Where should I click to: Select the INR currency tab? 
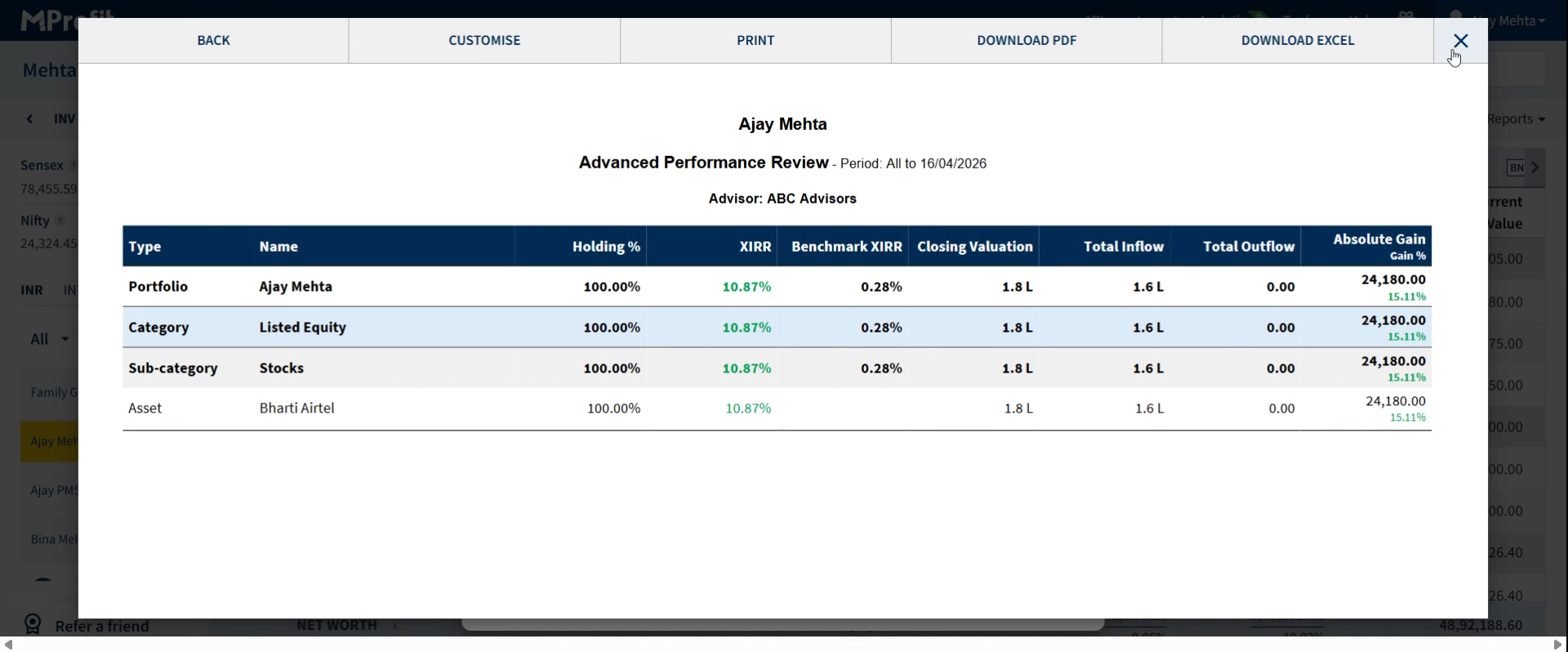[x=32, y=290]
